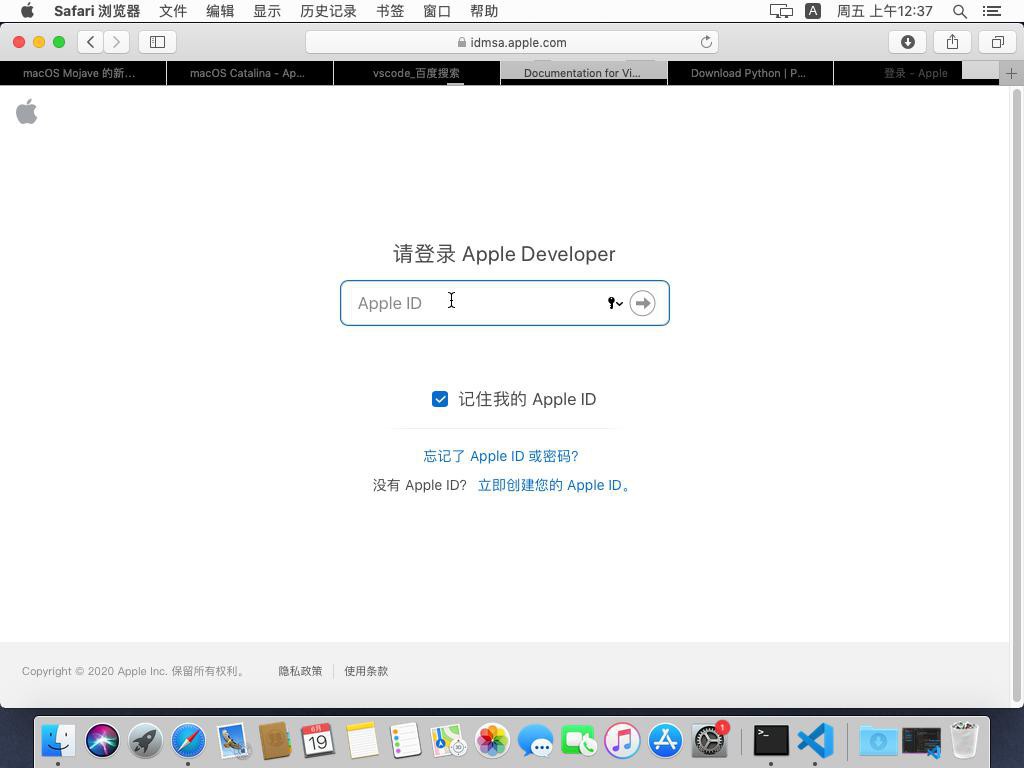Image resolution: width=1024 pixels, height=768 pixels.
Task: Open the 文件 menu
Action: [x=173, y=11]
